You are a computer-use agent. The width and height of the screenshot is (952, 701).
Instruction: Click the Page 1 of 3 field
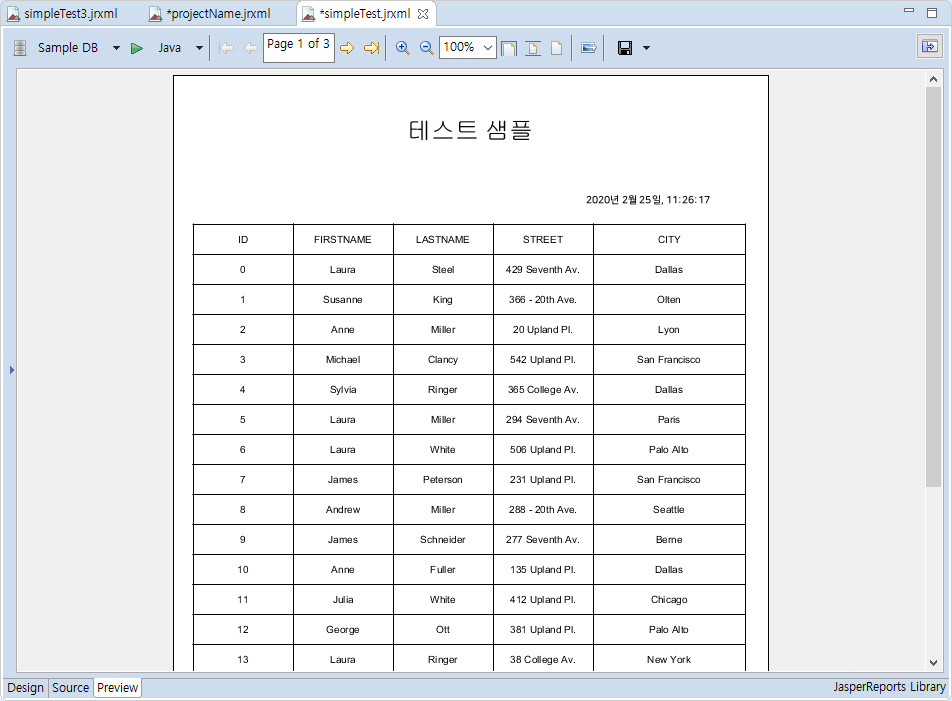[299, 47]
